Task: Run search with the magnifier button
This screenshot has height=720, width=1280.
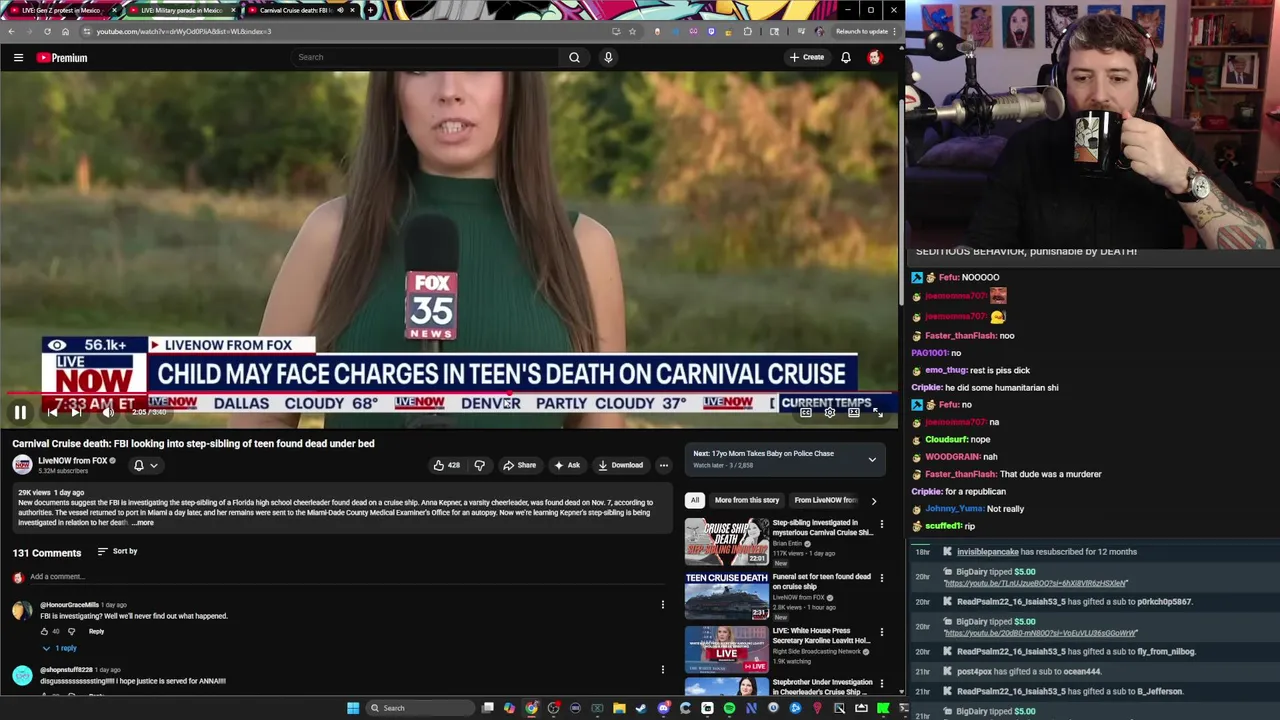Action: [574, 57]
